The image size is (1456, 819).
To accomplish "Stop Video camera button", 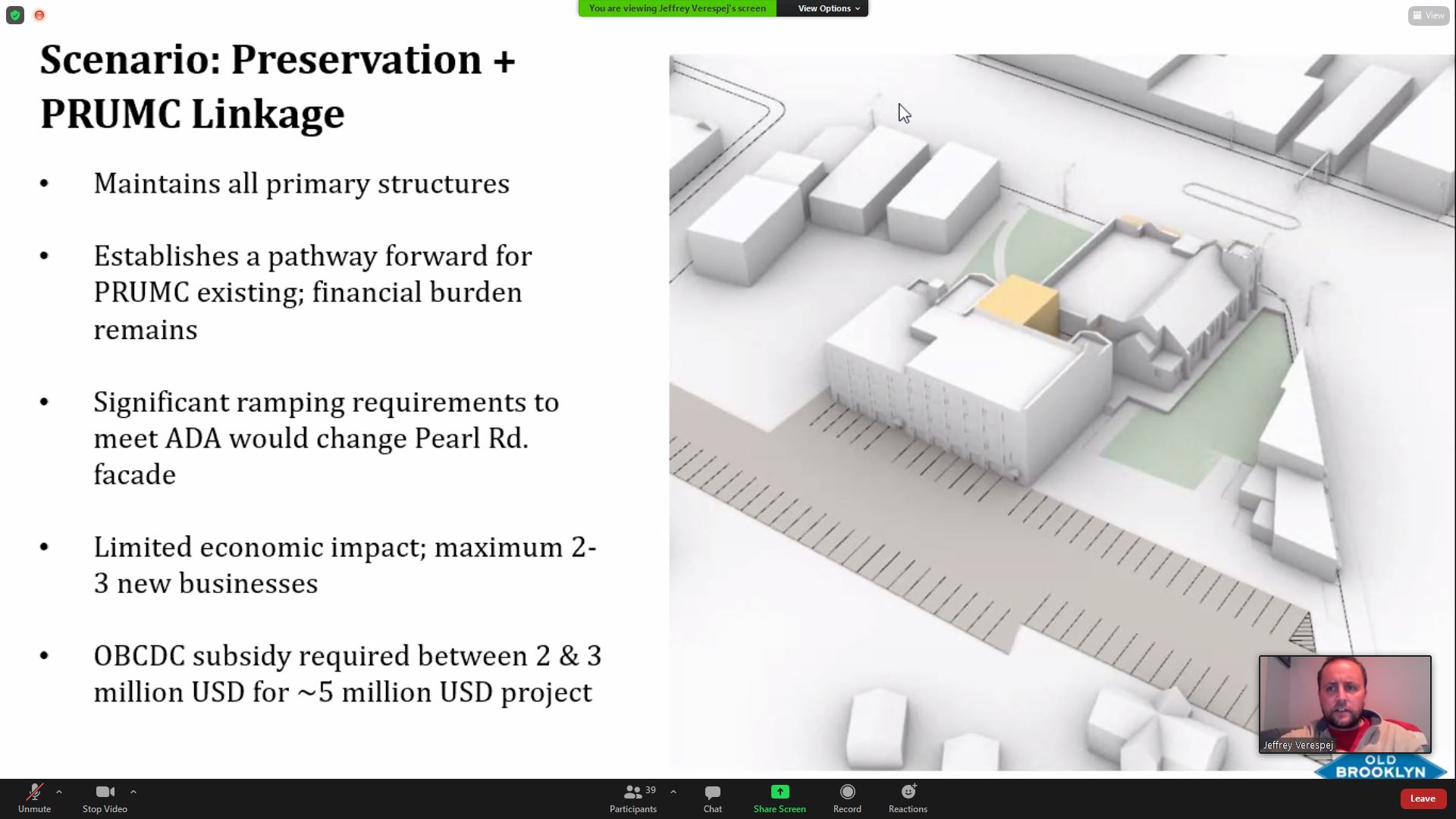I will 105,799.
